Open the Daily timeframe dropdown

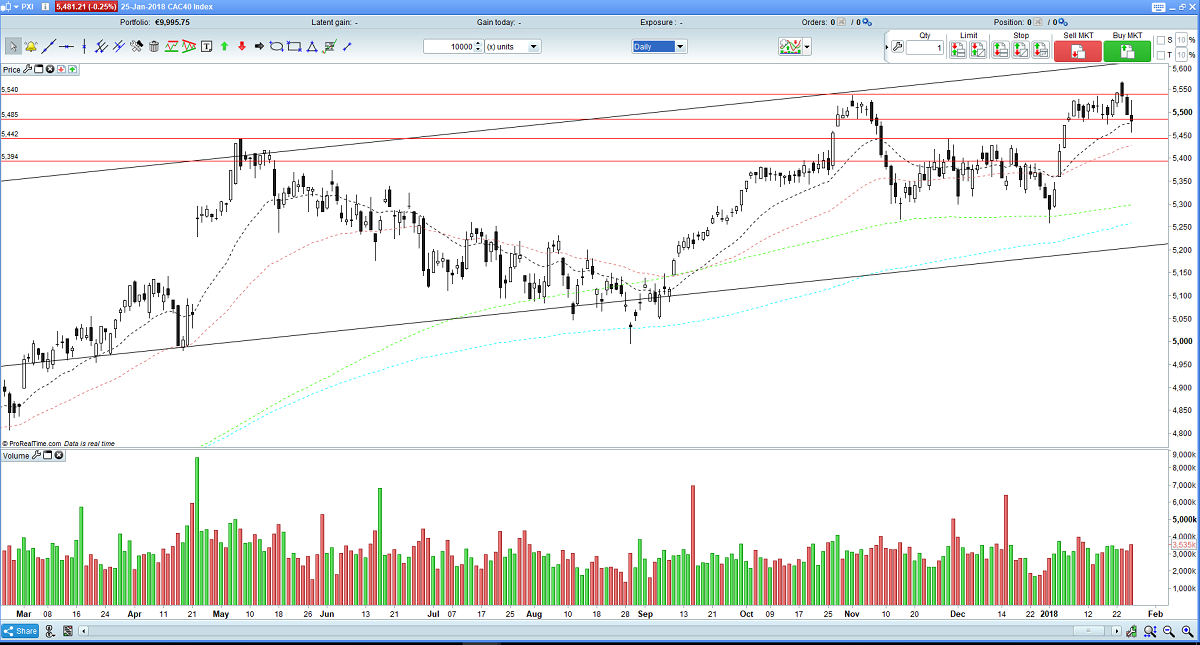pos(659,46)
